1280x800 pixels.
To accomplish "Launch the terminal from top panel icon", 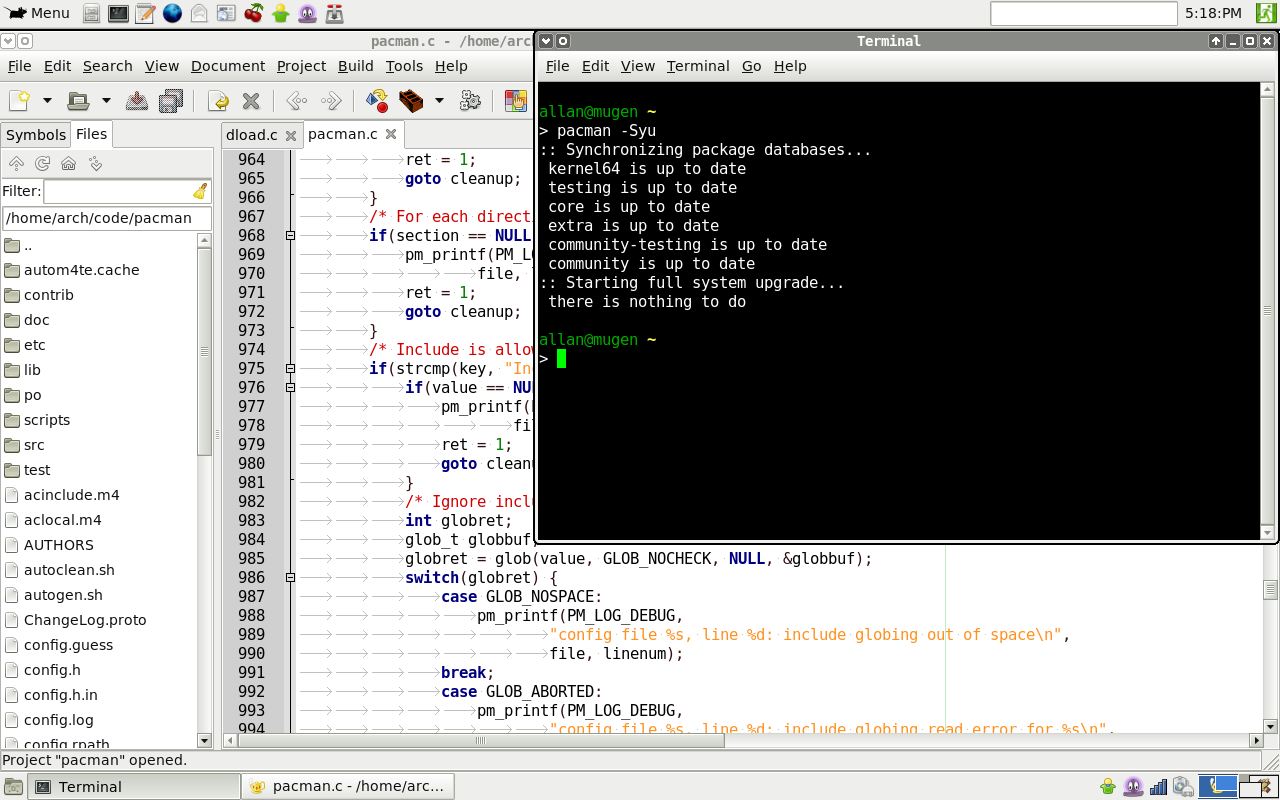I will point(118,13).
